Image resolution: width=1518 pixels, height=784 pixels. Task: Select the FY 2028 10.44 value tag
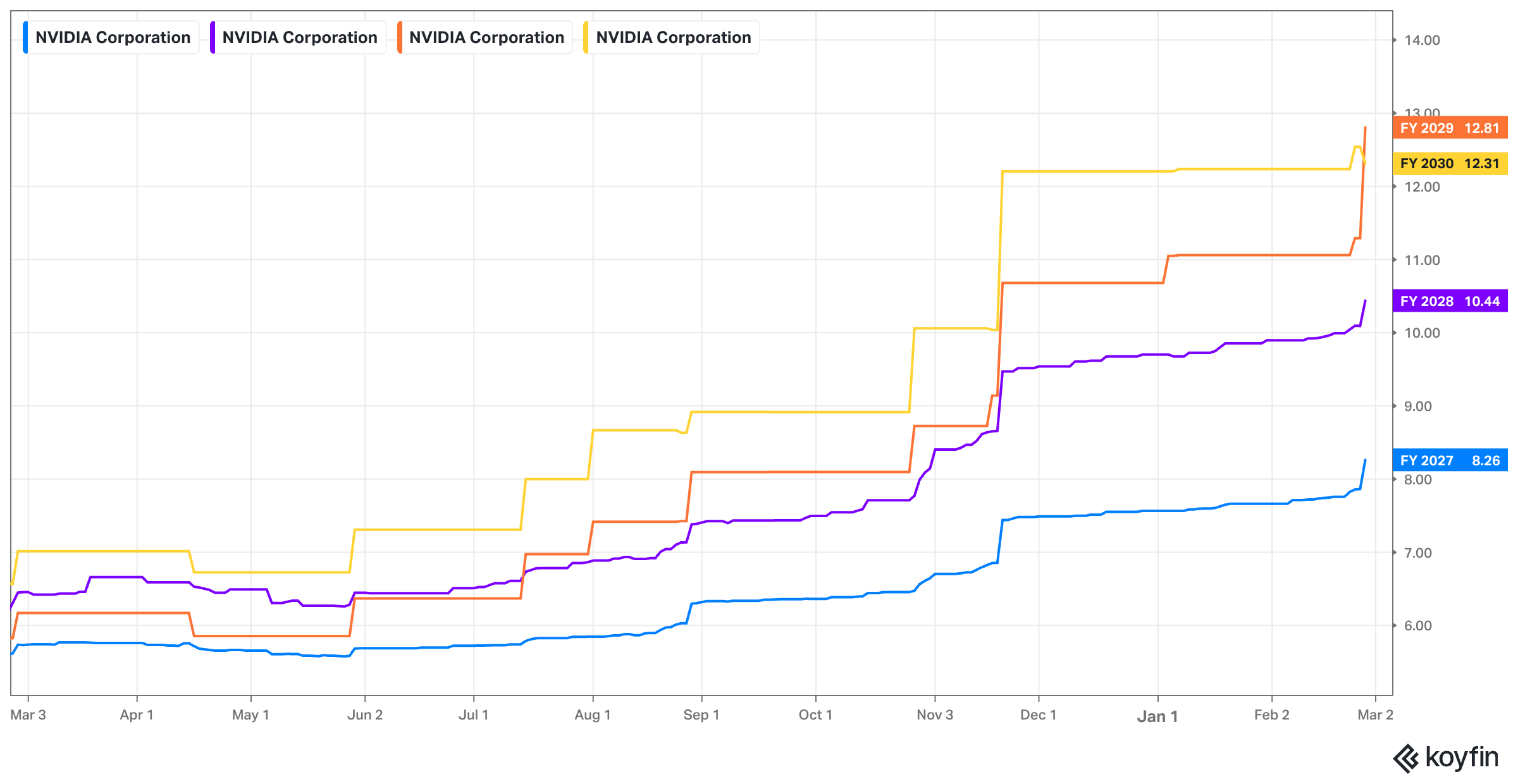tap(1450, 301)
